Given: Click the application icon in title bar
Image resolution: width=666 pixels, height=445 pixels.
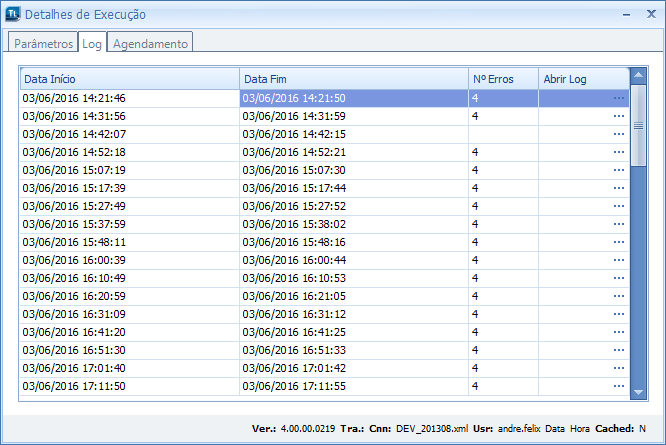Looking at the screenshot, I should point(12,15).
